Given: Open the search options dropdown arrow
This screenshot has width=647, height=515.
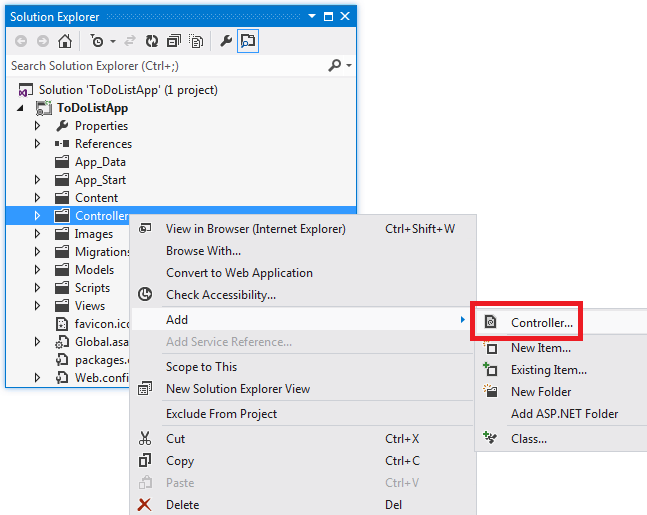Looking at the screenshot, I should click(349, 66).
